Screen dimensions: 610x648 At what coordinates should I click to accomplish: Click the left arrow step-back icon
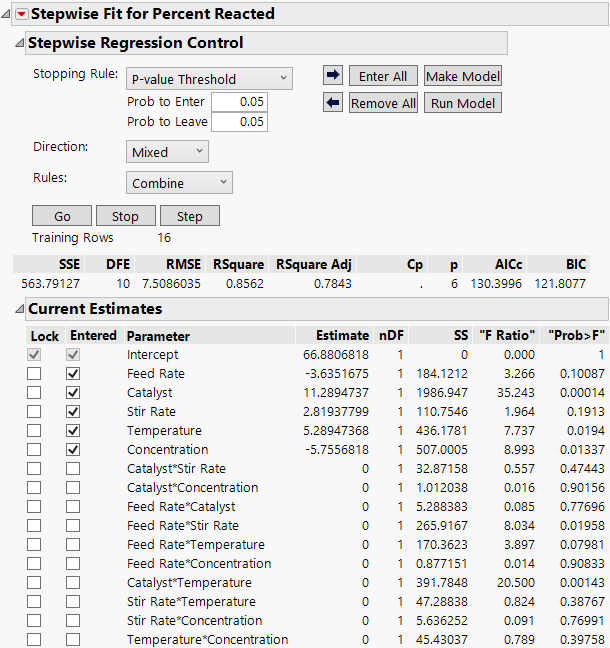333,102
